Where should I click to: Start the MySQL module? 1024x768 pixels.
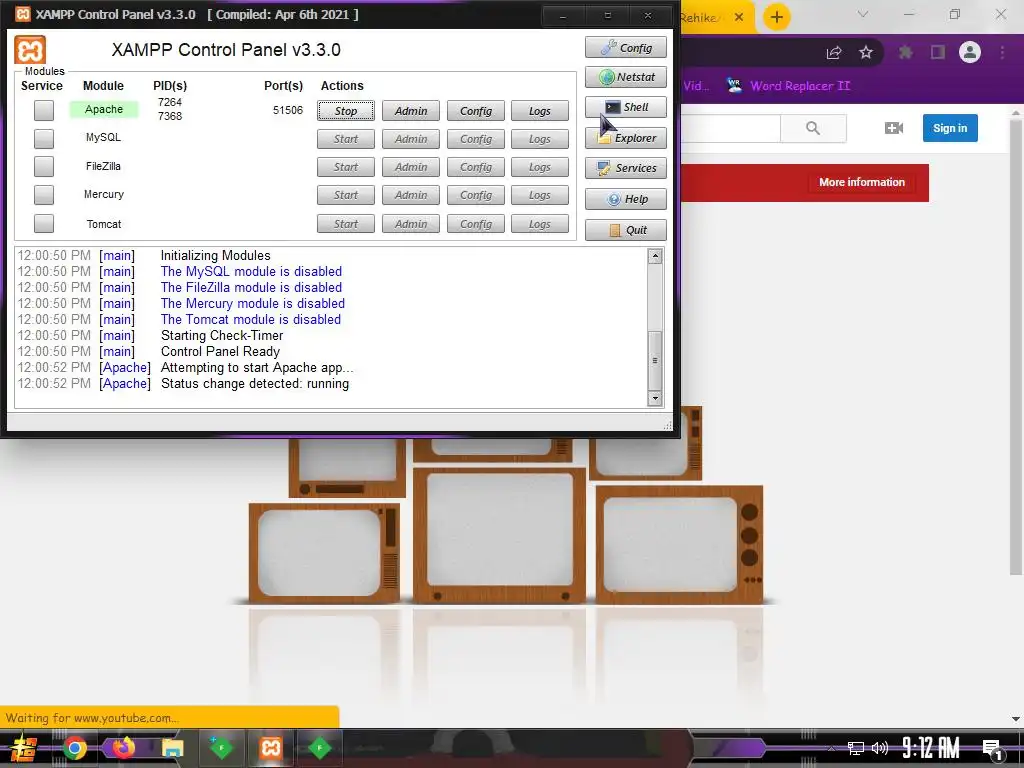click(346, 139)
